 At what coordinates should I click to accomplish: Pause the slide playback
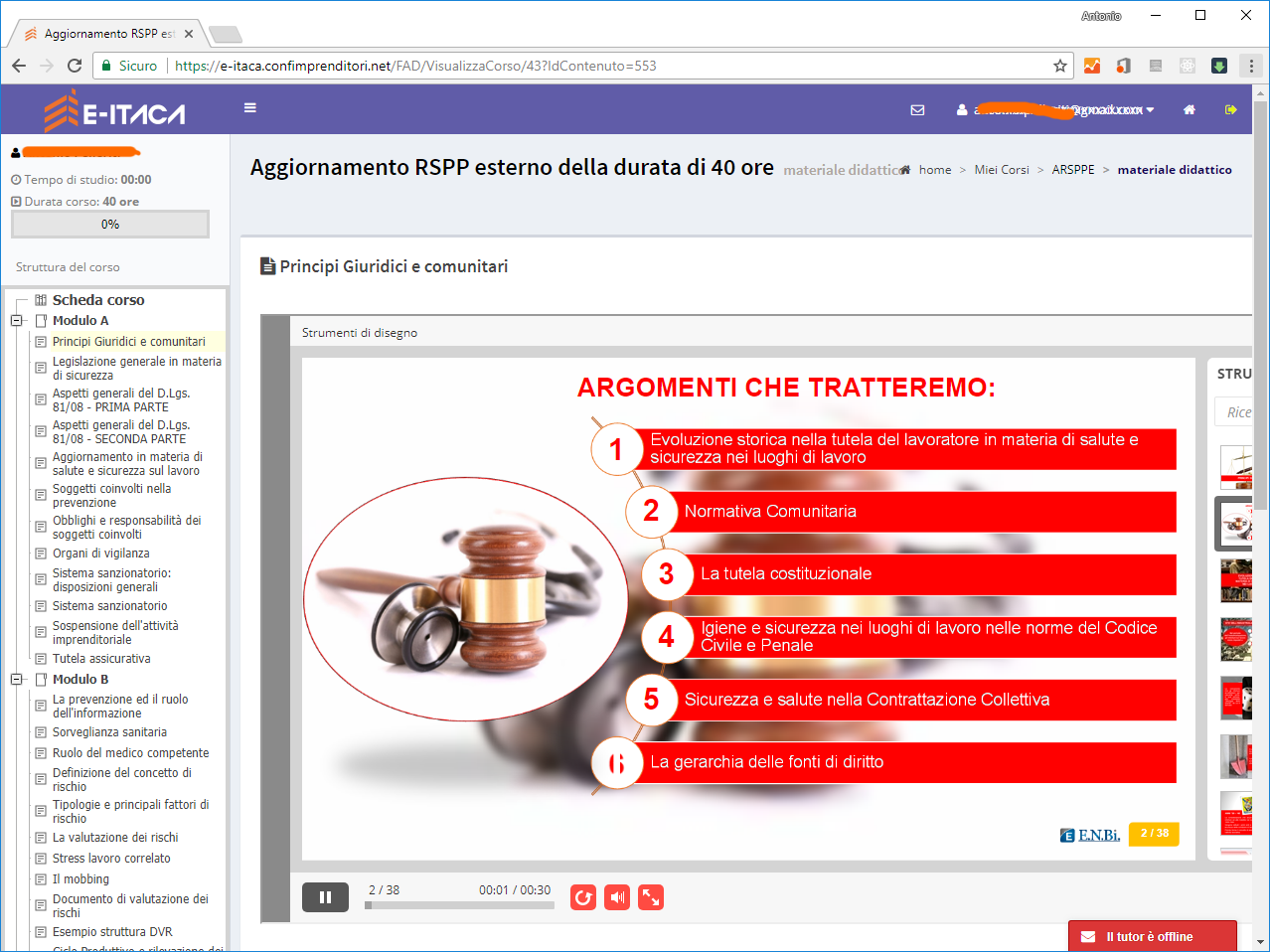pos(325,897)
